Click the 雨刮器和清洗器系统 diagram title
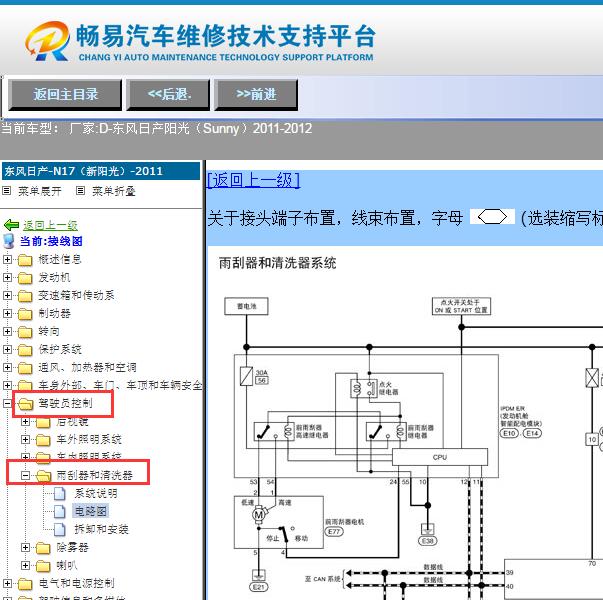This screenshot has width=603, height=600. pyautogui.click(x=277, y=263)
